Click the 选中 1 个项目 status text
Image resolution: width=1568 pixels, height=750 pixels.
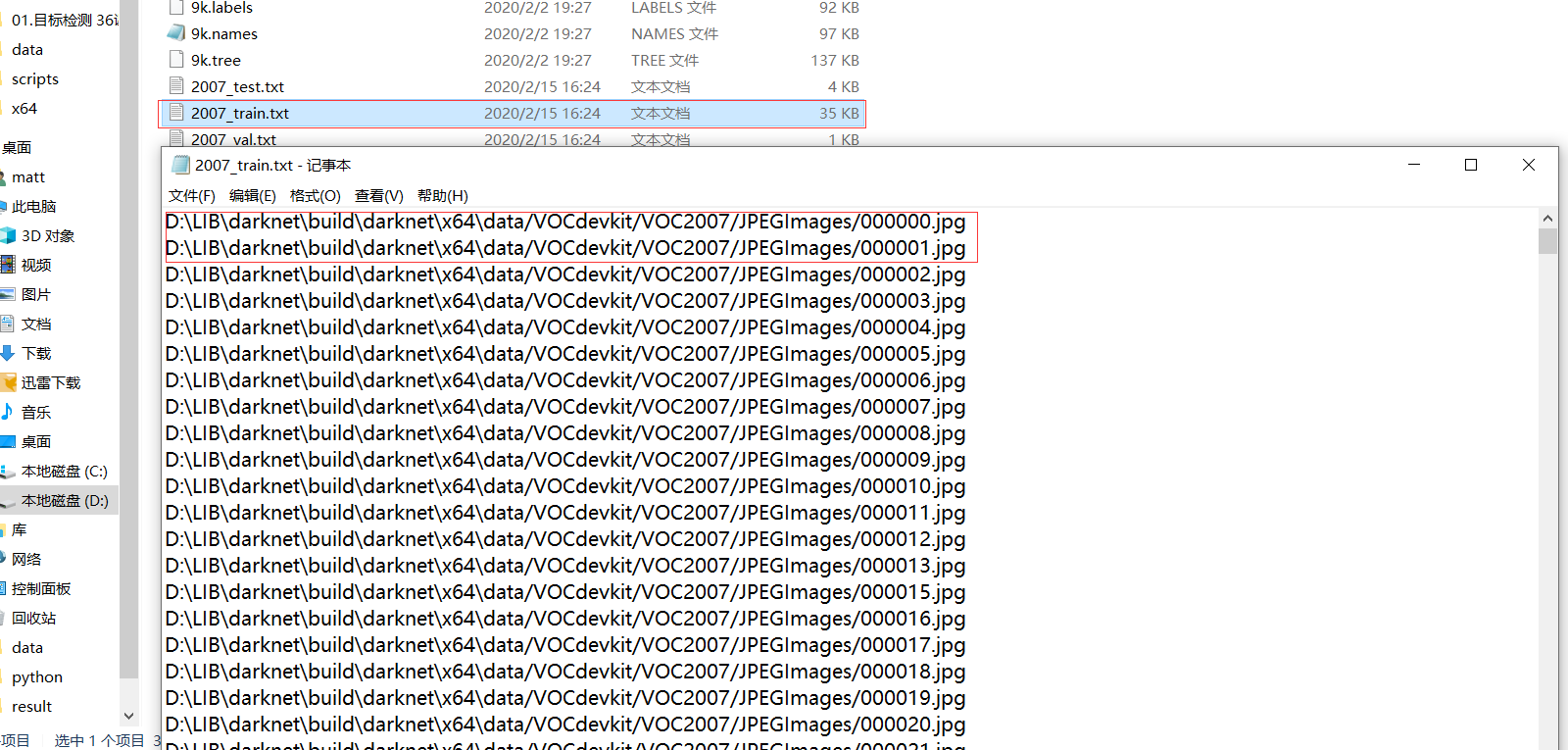coord(99,740)
